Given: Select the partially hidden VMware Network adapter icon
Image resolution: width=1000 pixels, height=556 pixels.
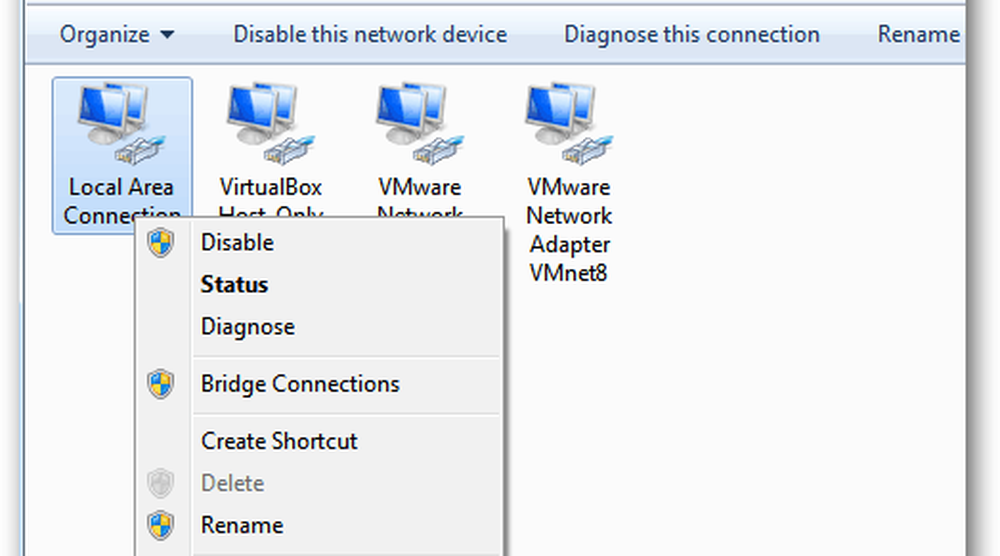Looking at the screenshot, I should coord(420,123).
